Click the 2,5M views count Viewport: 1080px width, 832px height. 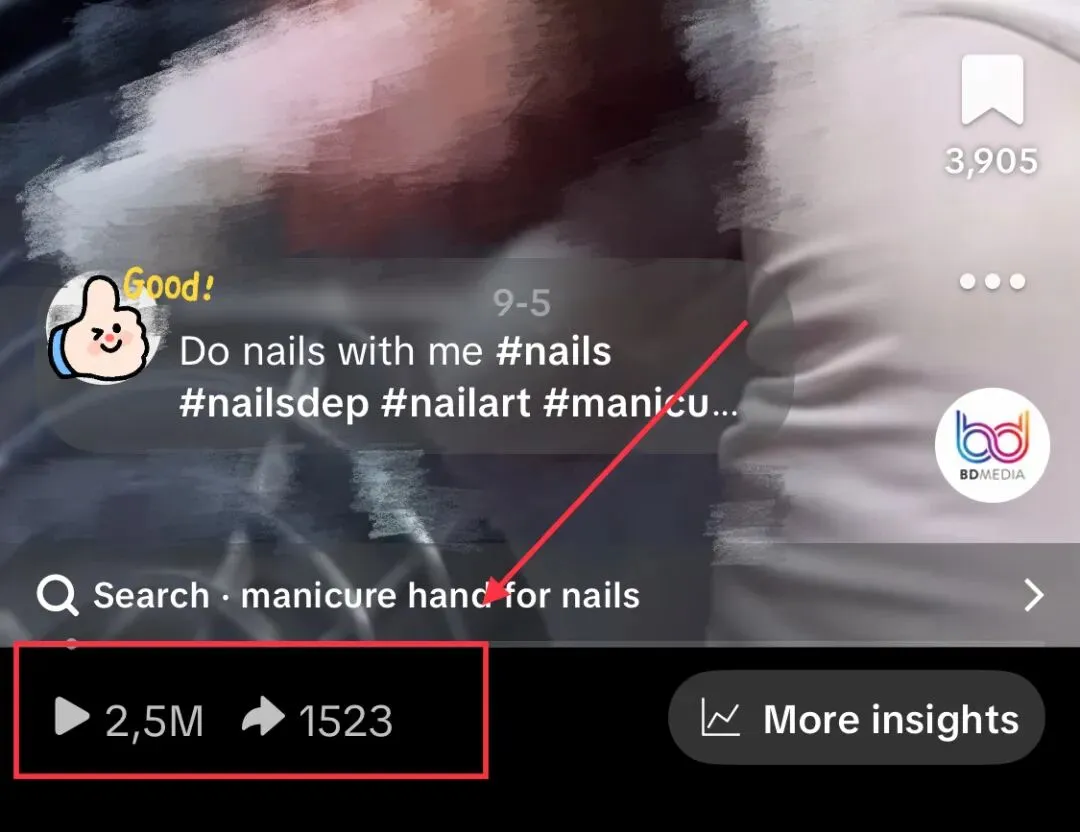click(154, 721)
